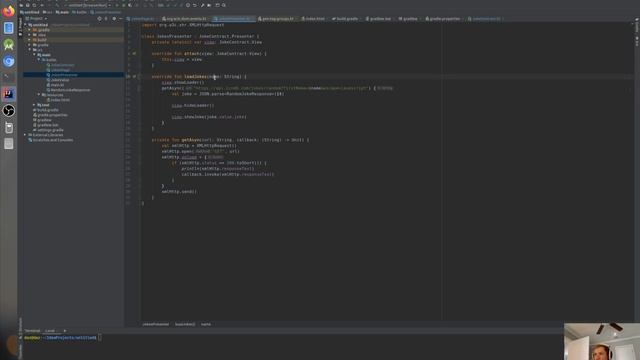Screen dimensions: 640x360
Task: Click the Collapse All icon in Project panel
Action: click(106, 18)
